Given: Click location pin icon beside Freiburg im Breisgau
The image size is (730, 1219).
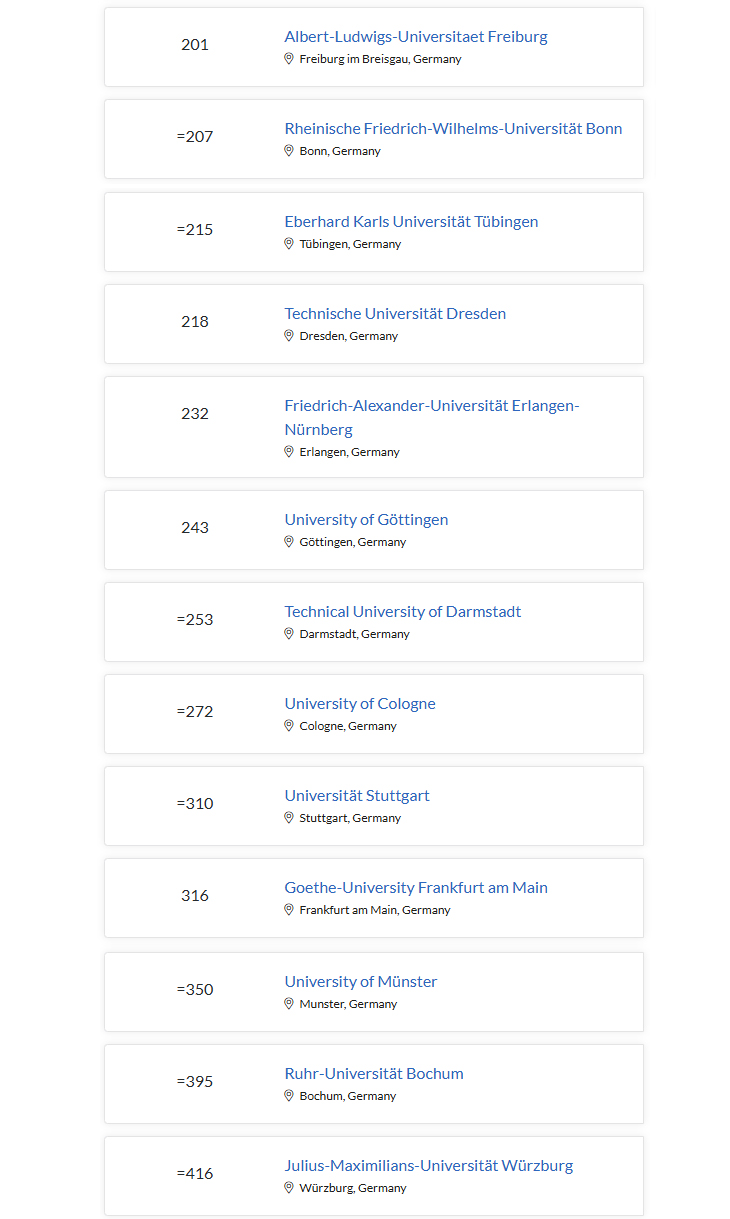Looking at the screenshot, I should pyautogui.click(x=289, y=59).
